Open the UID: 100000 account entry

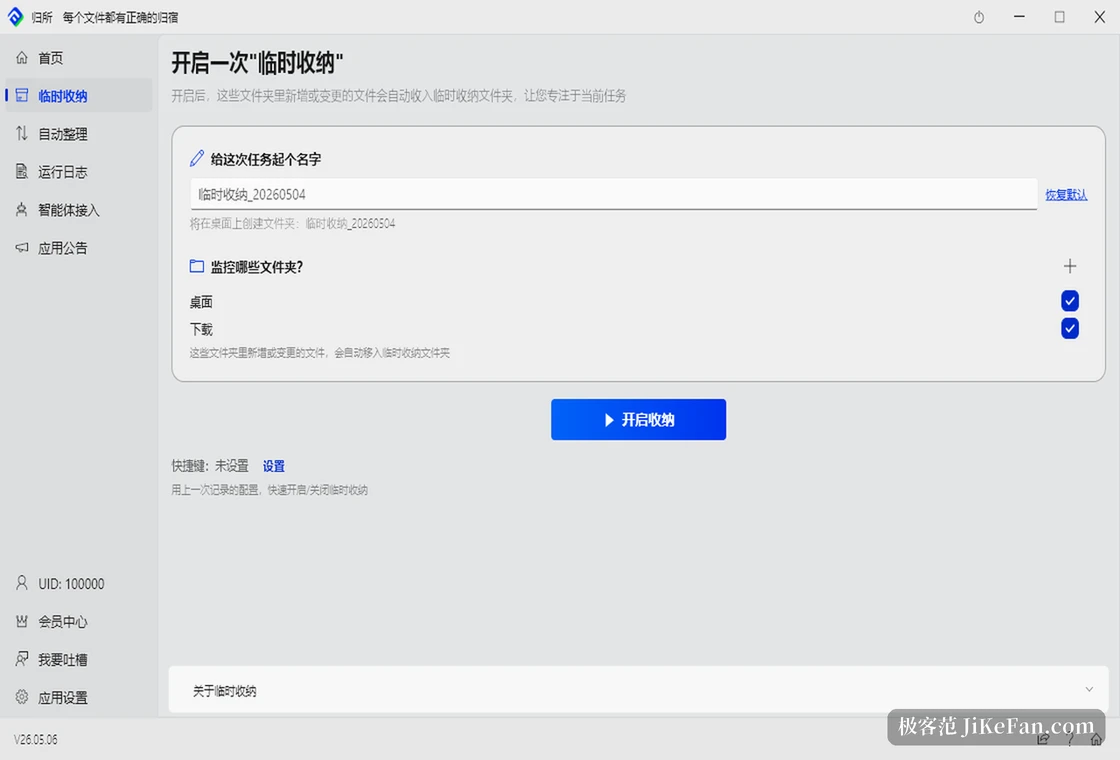click(x=79, y=584)
